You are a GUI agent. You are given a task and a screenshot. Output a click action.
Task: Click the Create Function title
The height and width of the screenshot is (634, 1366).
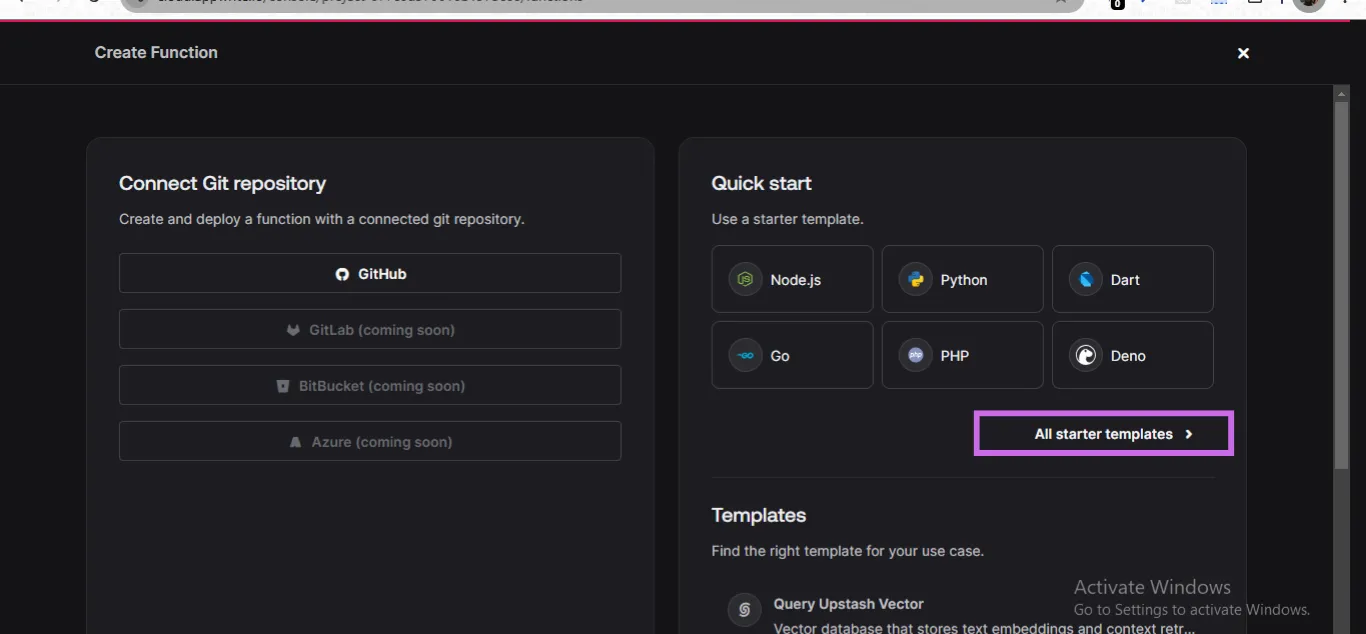156,52
